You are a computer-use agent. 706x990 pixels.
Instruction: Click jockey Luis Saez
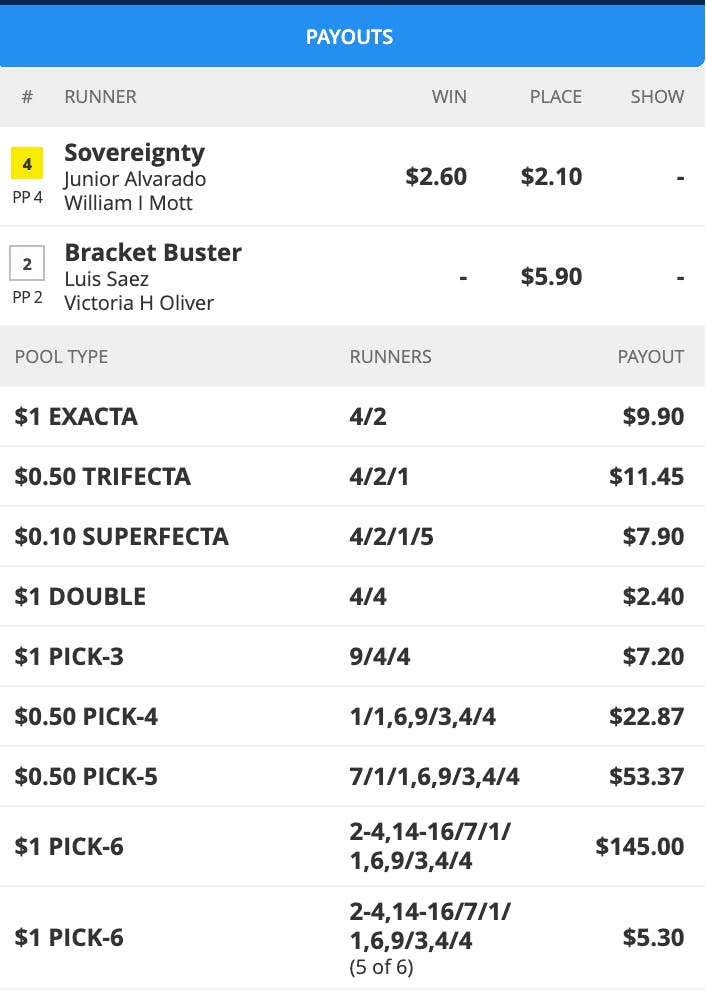coord(107,278)
